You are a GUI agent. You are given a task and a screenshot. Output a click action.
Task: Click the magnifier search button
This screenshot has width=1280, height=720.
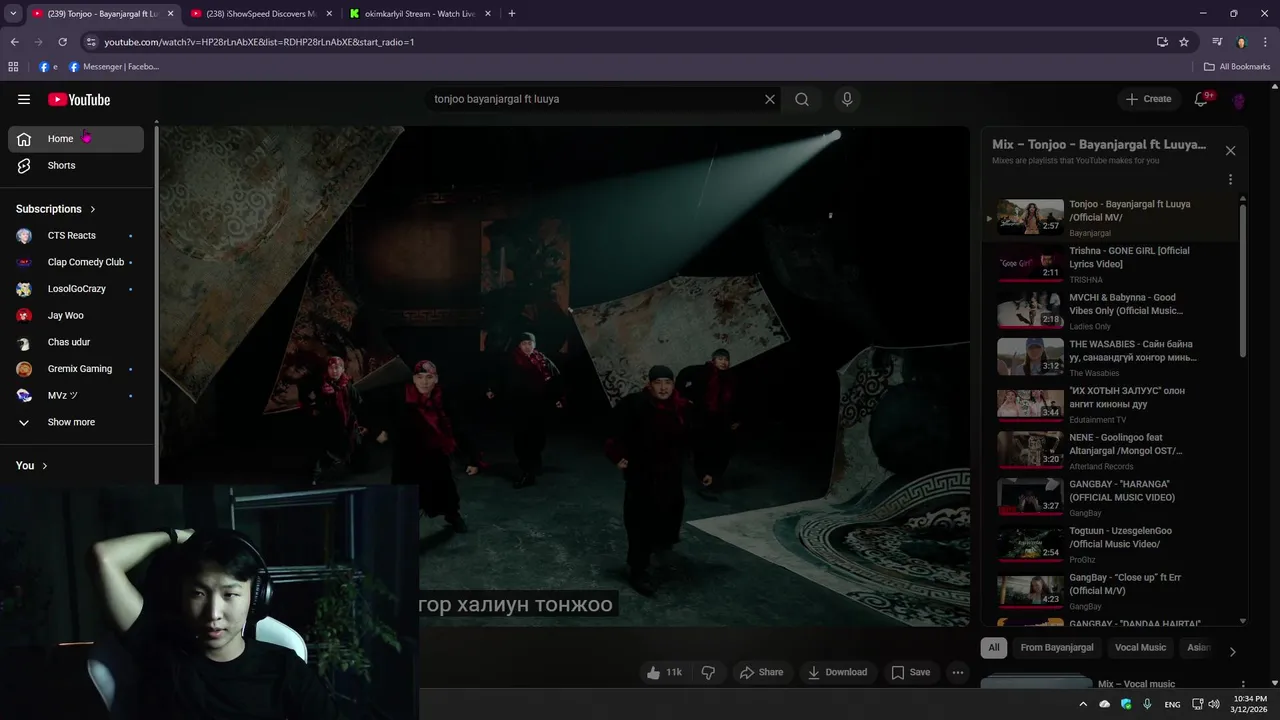[x=802, y=99]
